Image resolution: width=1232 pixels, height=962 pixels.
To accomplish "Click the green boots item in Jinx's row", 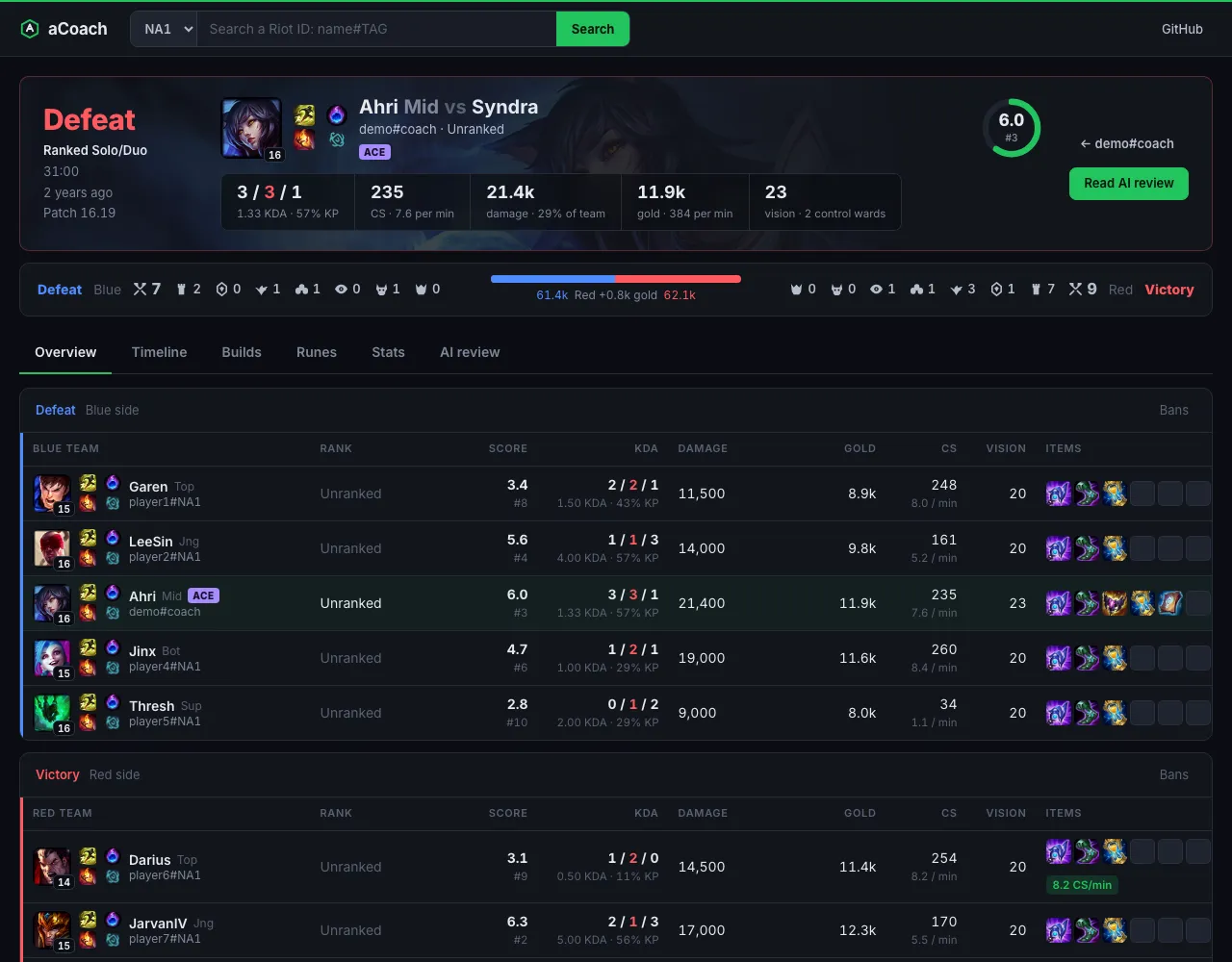I will (1087, 658).
